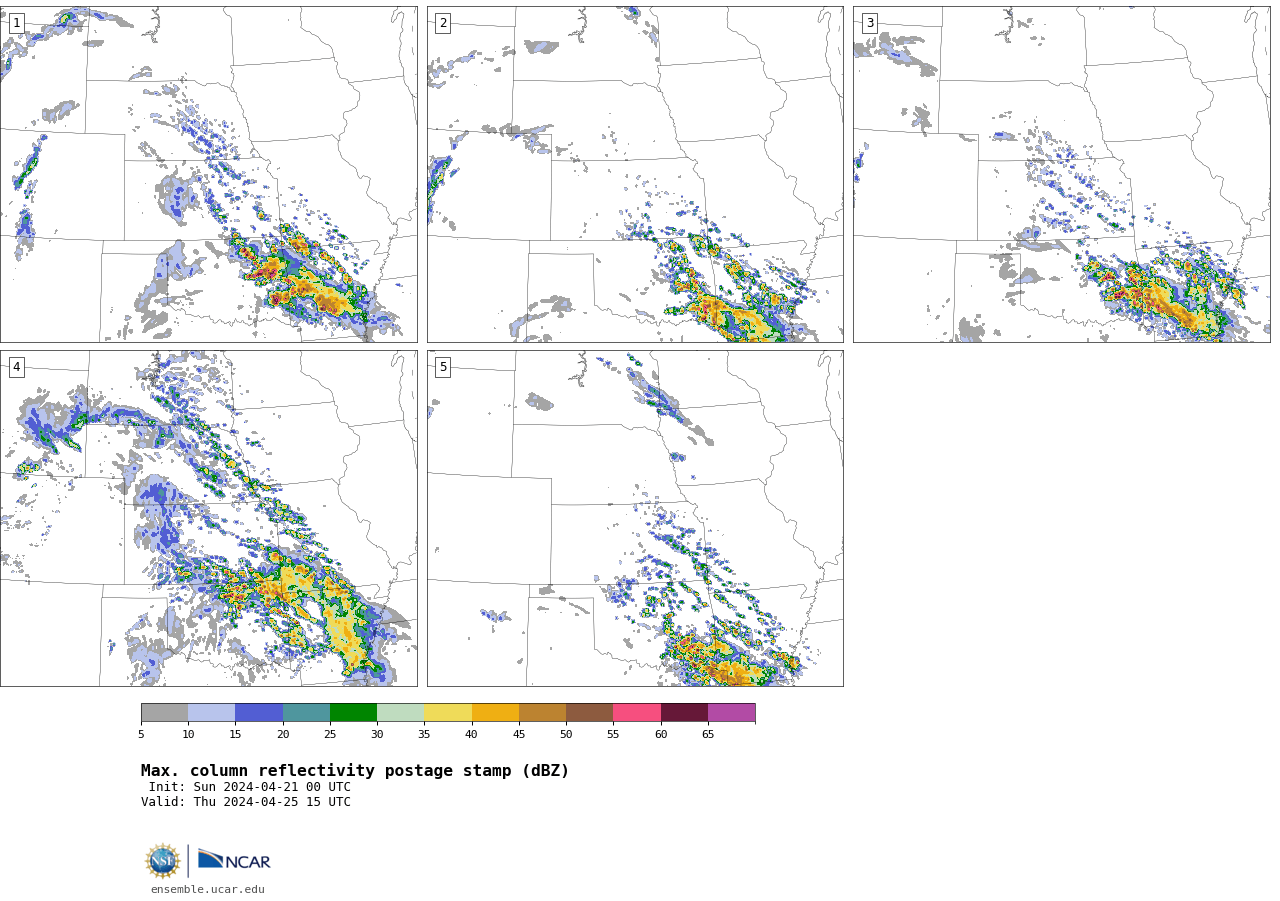
Task: Click the tan 45-50 dBZ swatch
Action: pos(542,713)
